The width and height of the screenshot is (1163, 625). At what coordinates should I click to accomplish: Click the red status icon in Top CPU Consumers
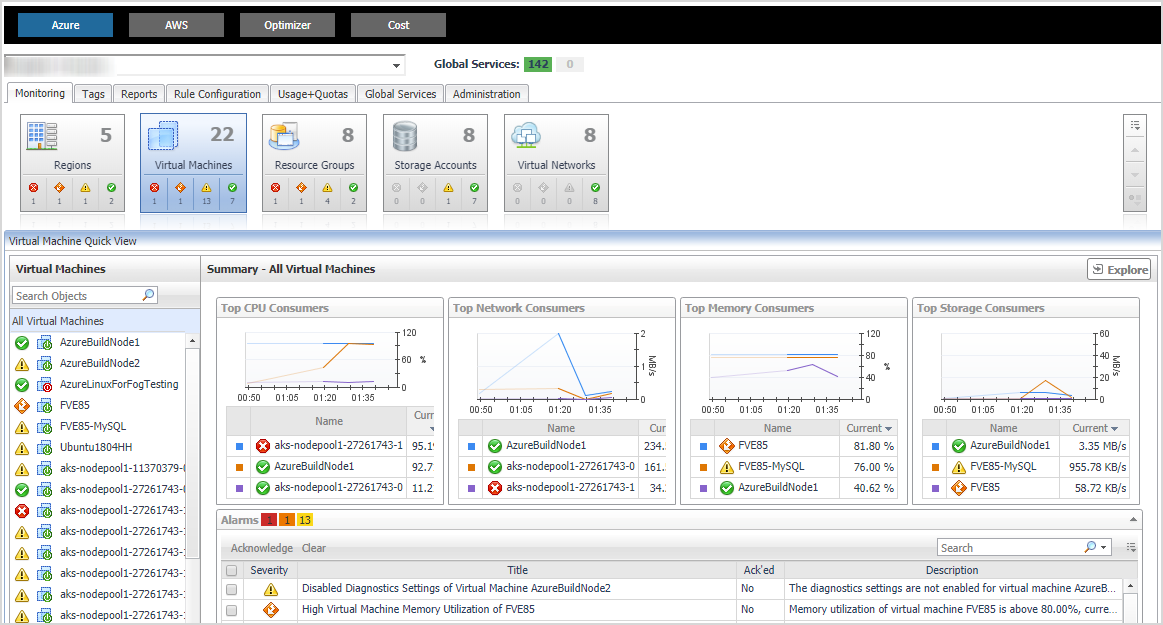click(263, 446)
